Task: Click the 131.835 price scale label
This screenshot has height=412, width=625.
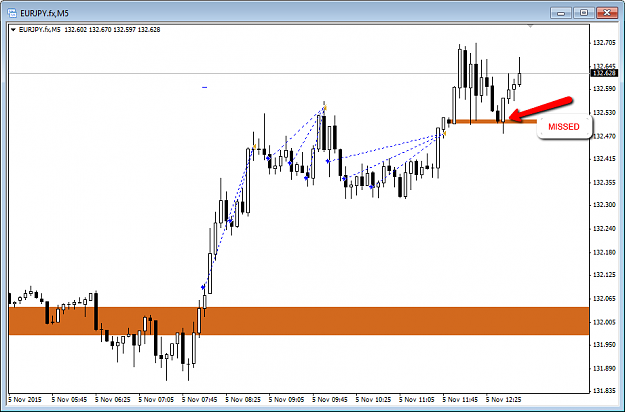Action: click(x=604, y=391)
